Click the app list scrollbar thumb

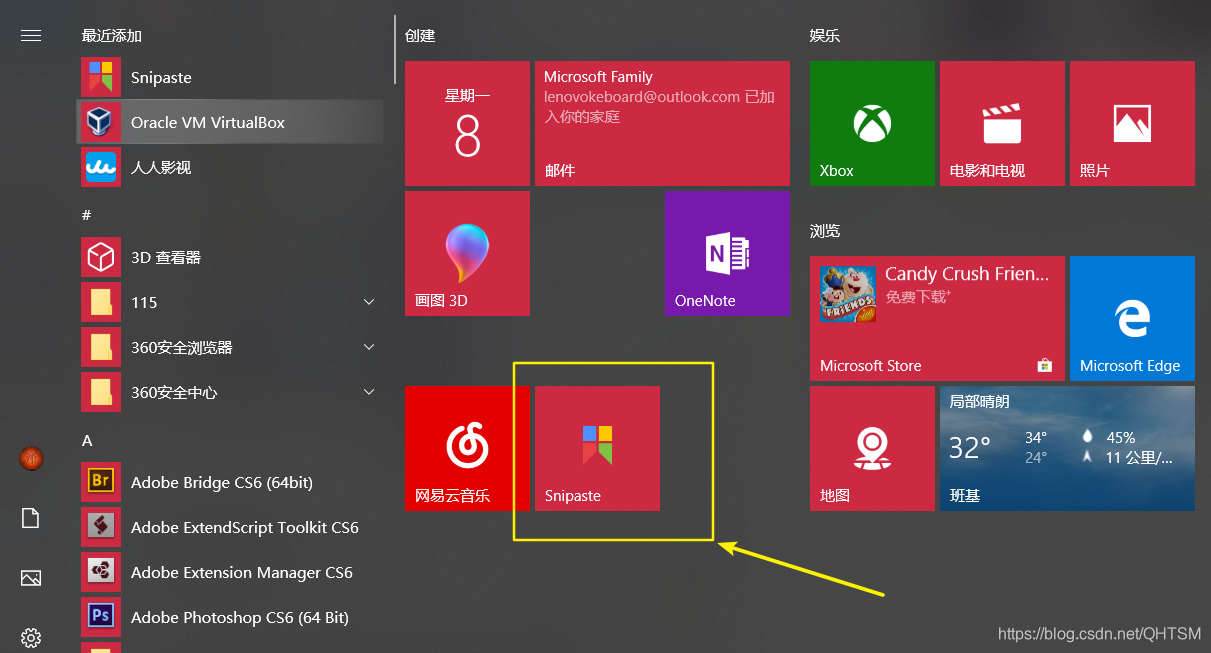395,49
